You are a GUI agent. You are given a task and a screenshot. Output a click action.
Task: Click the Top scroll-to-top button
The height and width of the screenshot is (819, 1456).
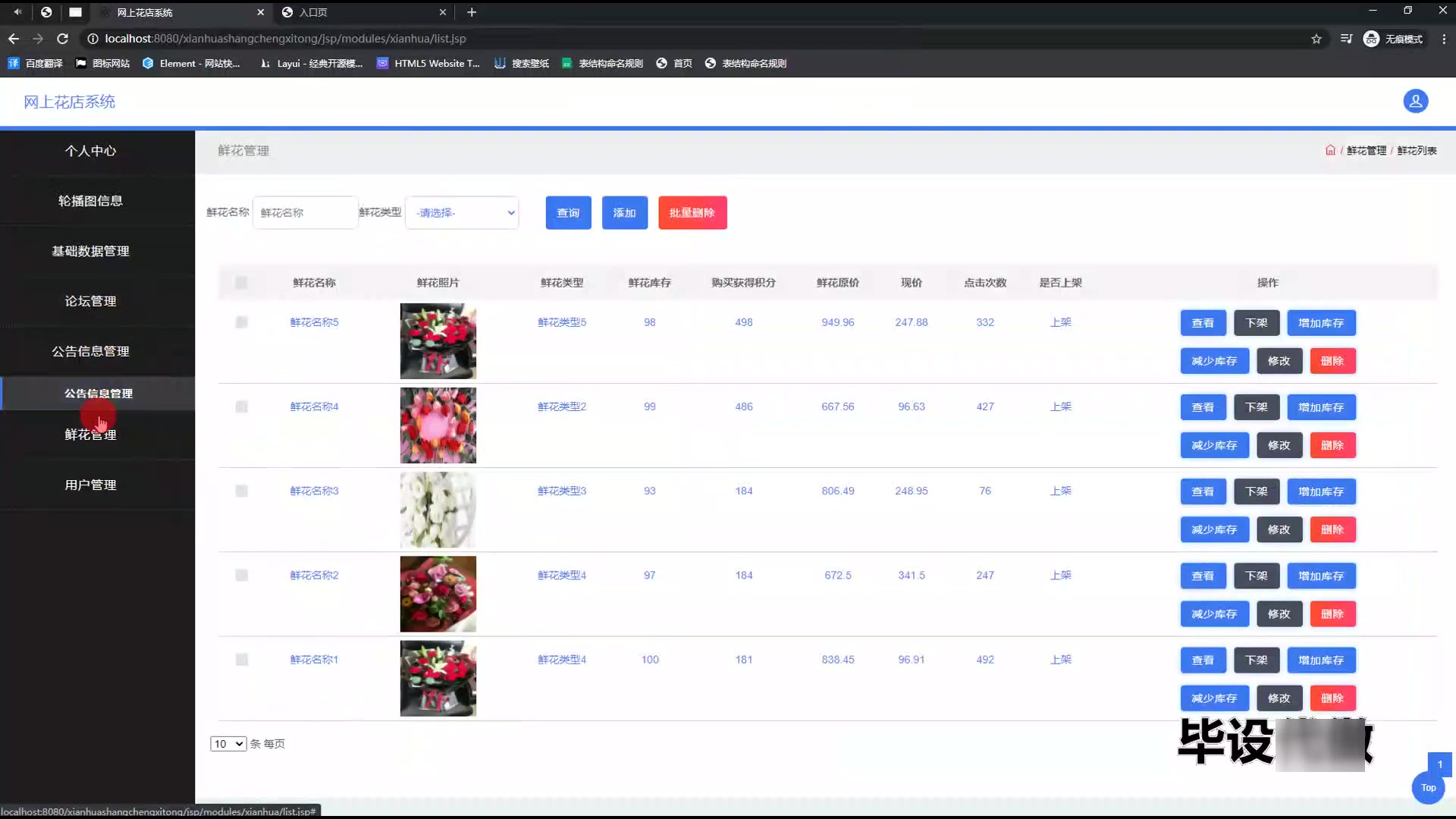1428,788
